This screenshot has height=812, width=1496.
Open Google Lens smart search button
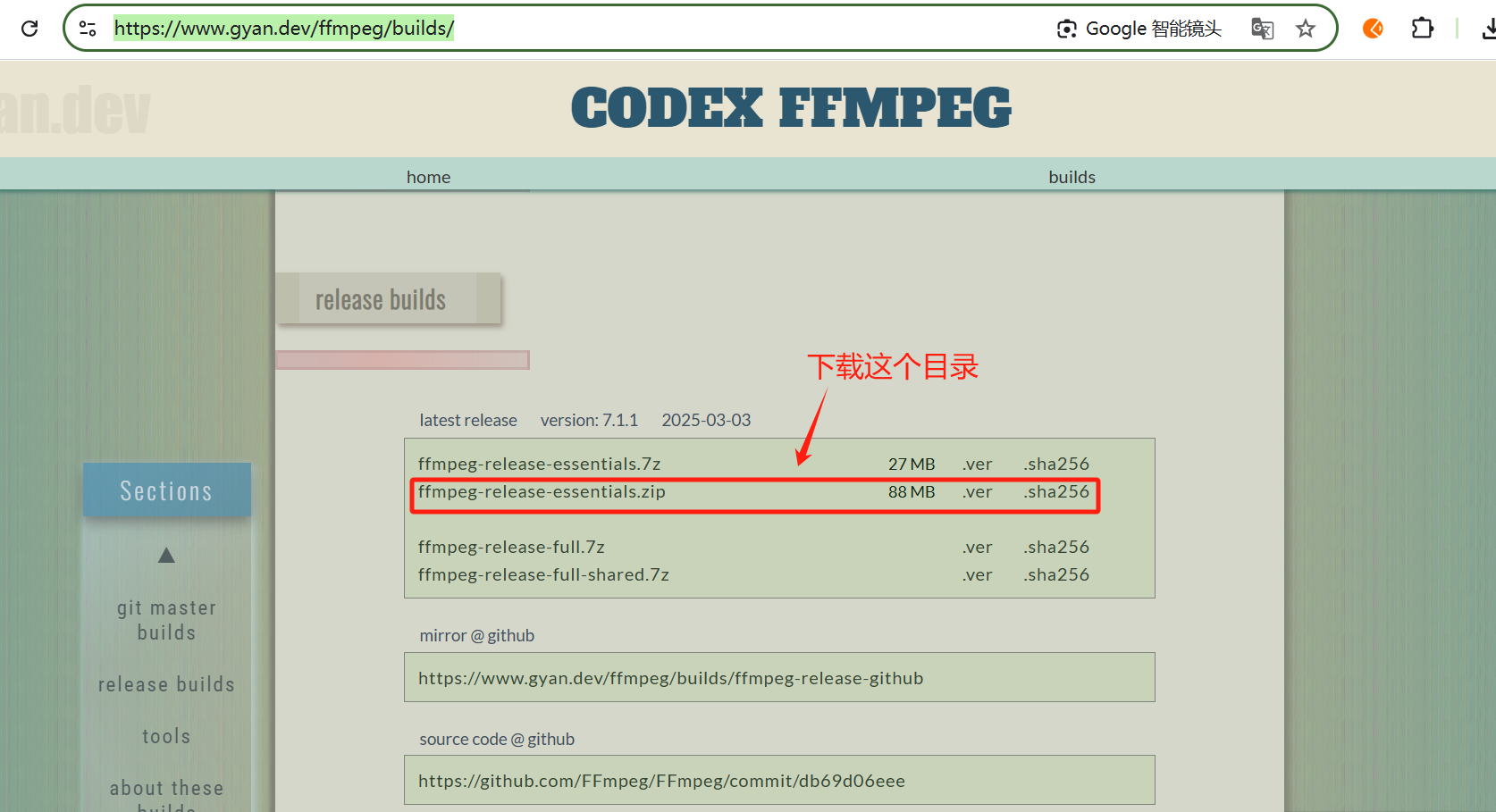1139,29
